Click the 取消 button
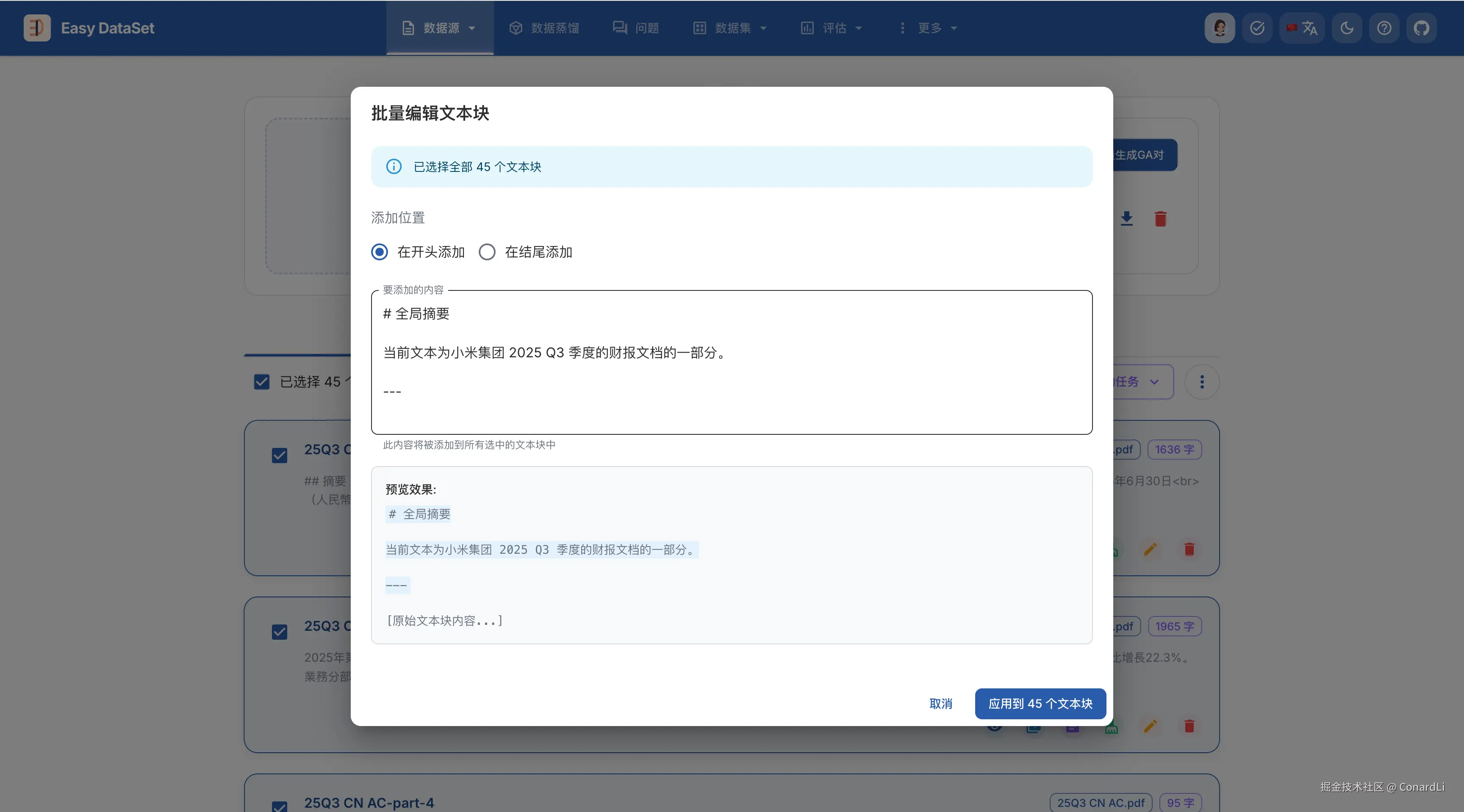The width and height of the screenshot is (1464, 812). 940,704
